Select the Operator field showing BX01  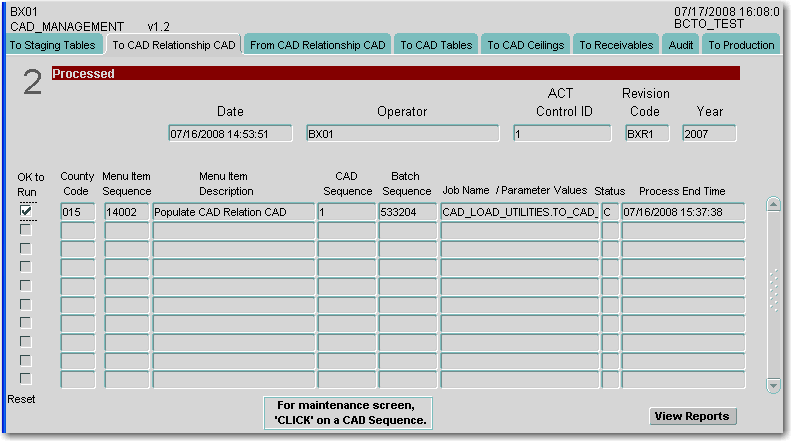click(402, 133)
